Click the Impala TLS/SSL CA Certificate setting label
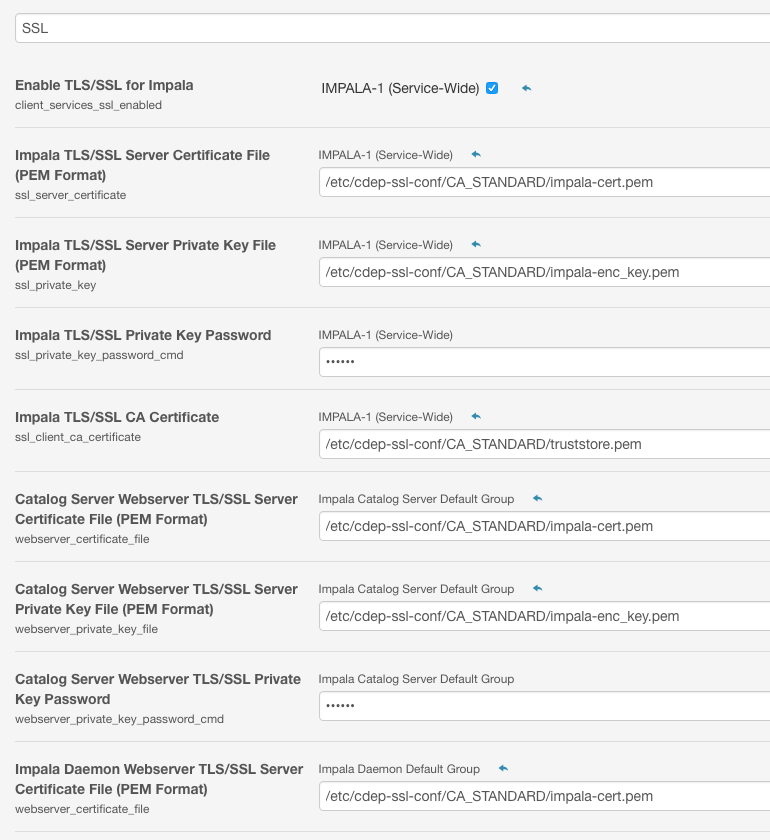770x840 pixels. pos(117,417)
